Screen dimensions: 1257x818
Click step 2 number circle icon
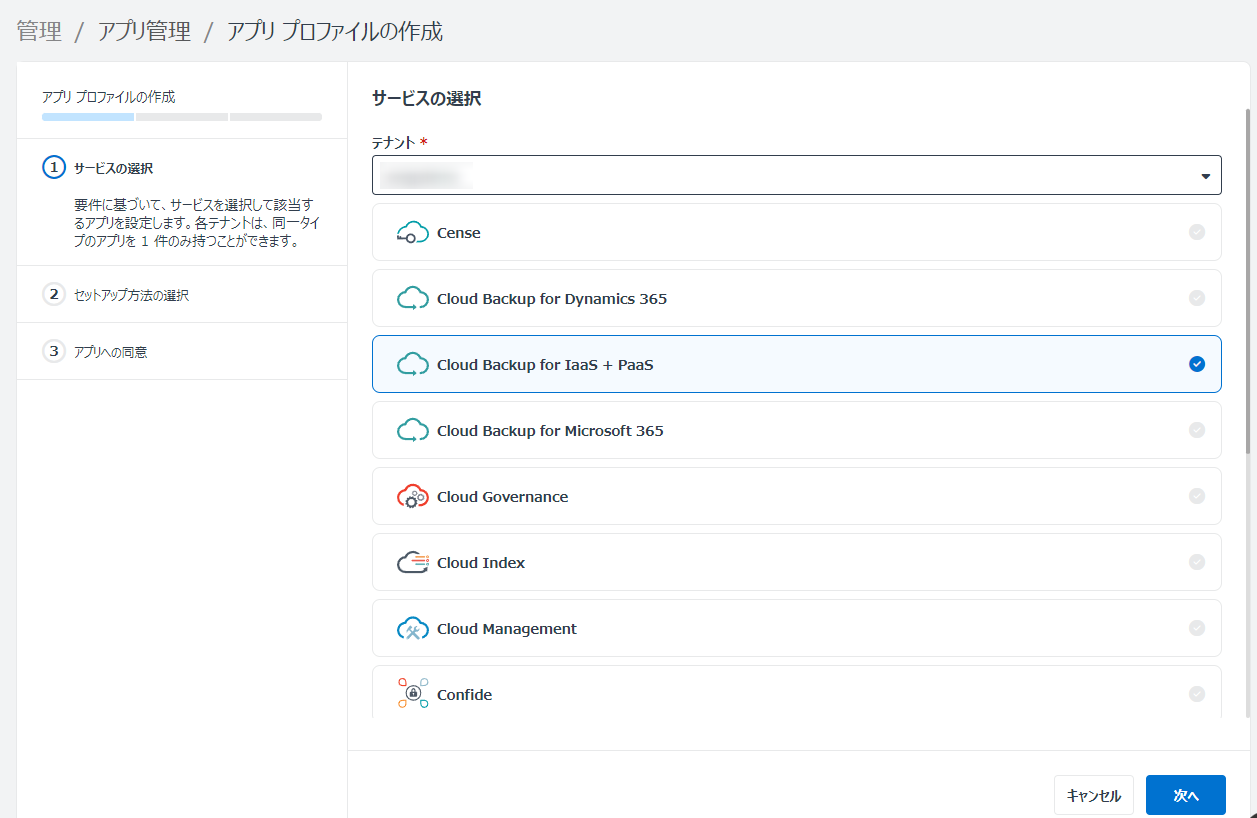pos(53,294)
